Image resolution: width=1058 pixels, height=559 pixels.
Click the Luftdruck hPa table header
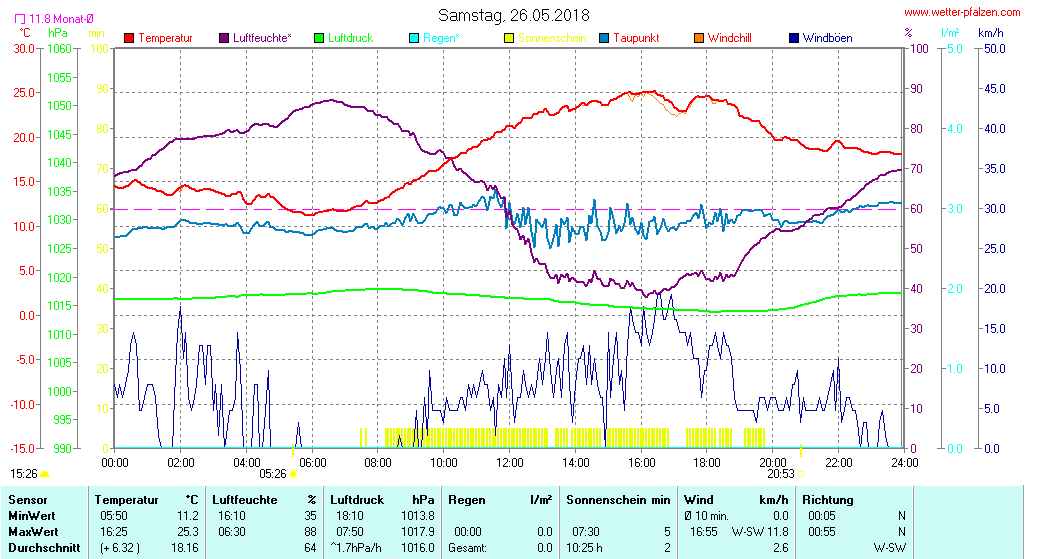pos(382,500)
